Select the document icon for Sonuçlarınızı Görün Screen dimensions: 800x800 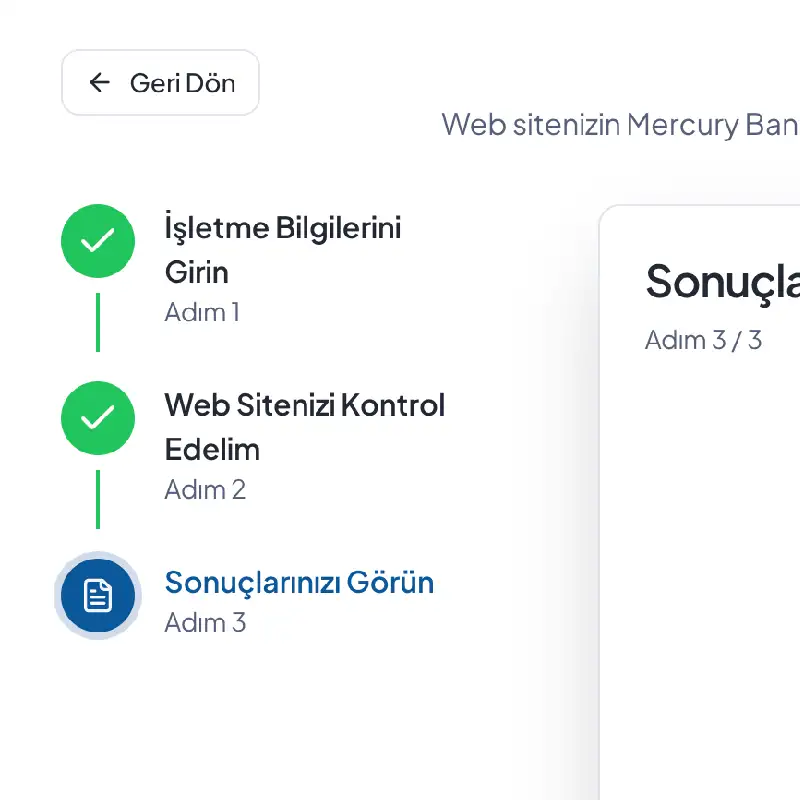coord(97,595)
